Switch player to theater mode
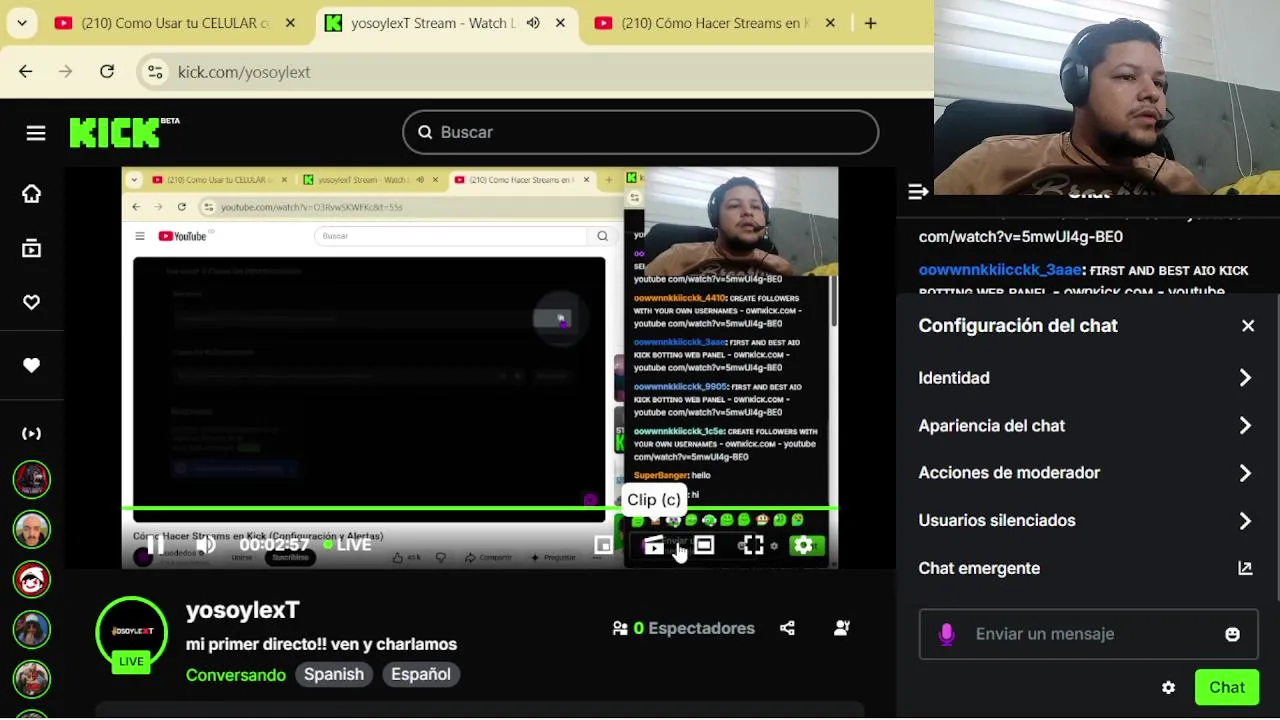 pyautogui.click(x=704, y=545)
